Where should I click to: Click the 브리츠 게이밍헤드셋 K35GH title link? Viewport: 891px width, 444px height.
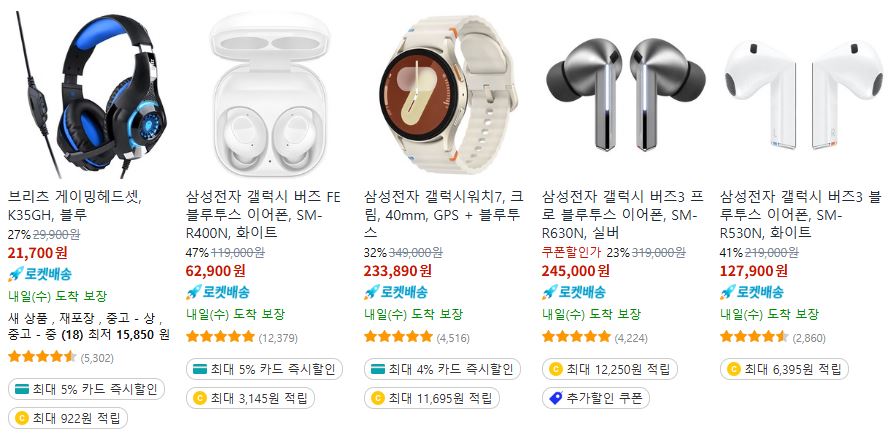[74, 206]
